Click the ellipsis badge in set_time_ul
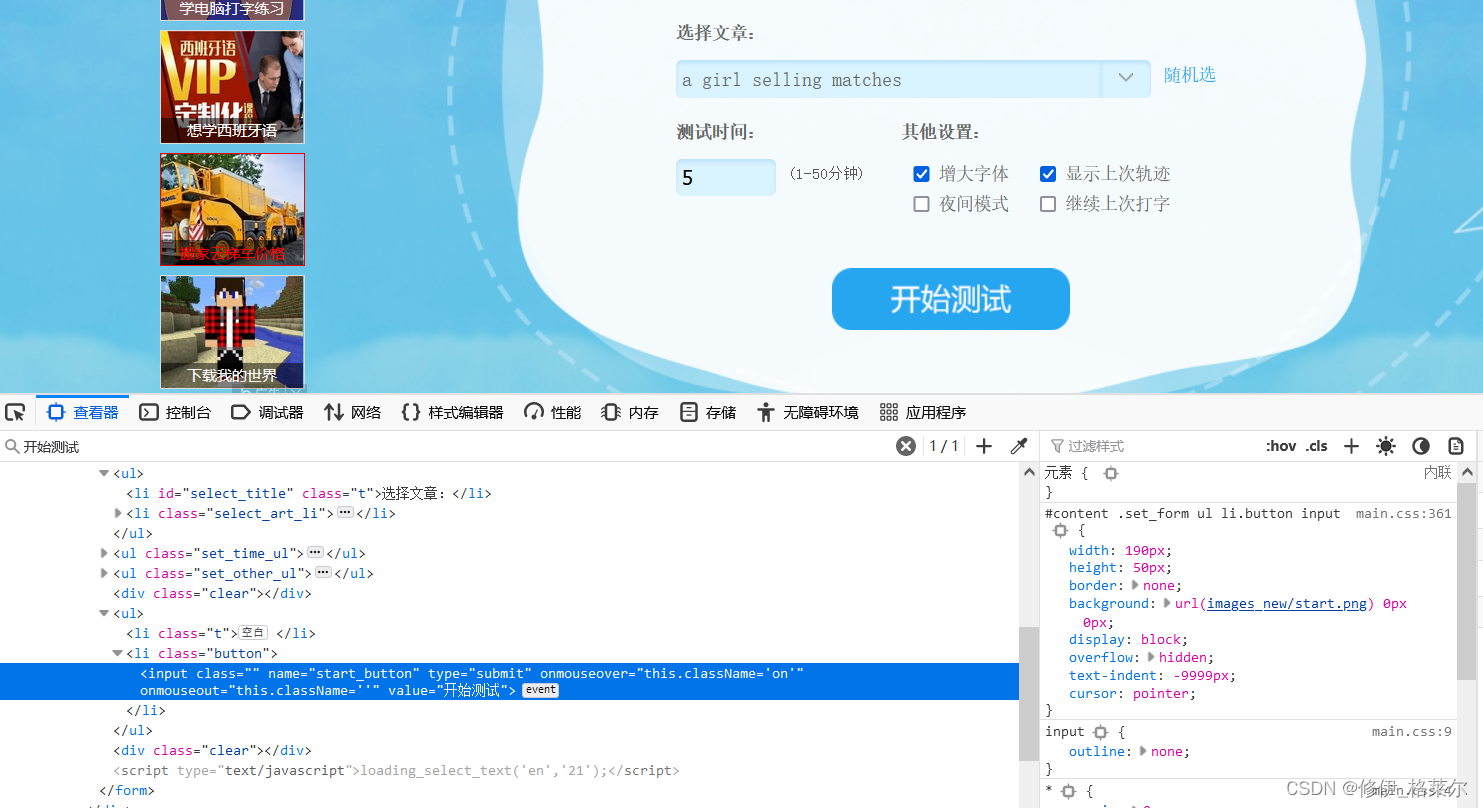The height and width of the screenshot is (808, 1483). tap(315, 553)
